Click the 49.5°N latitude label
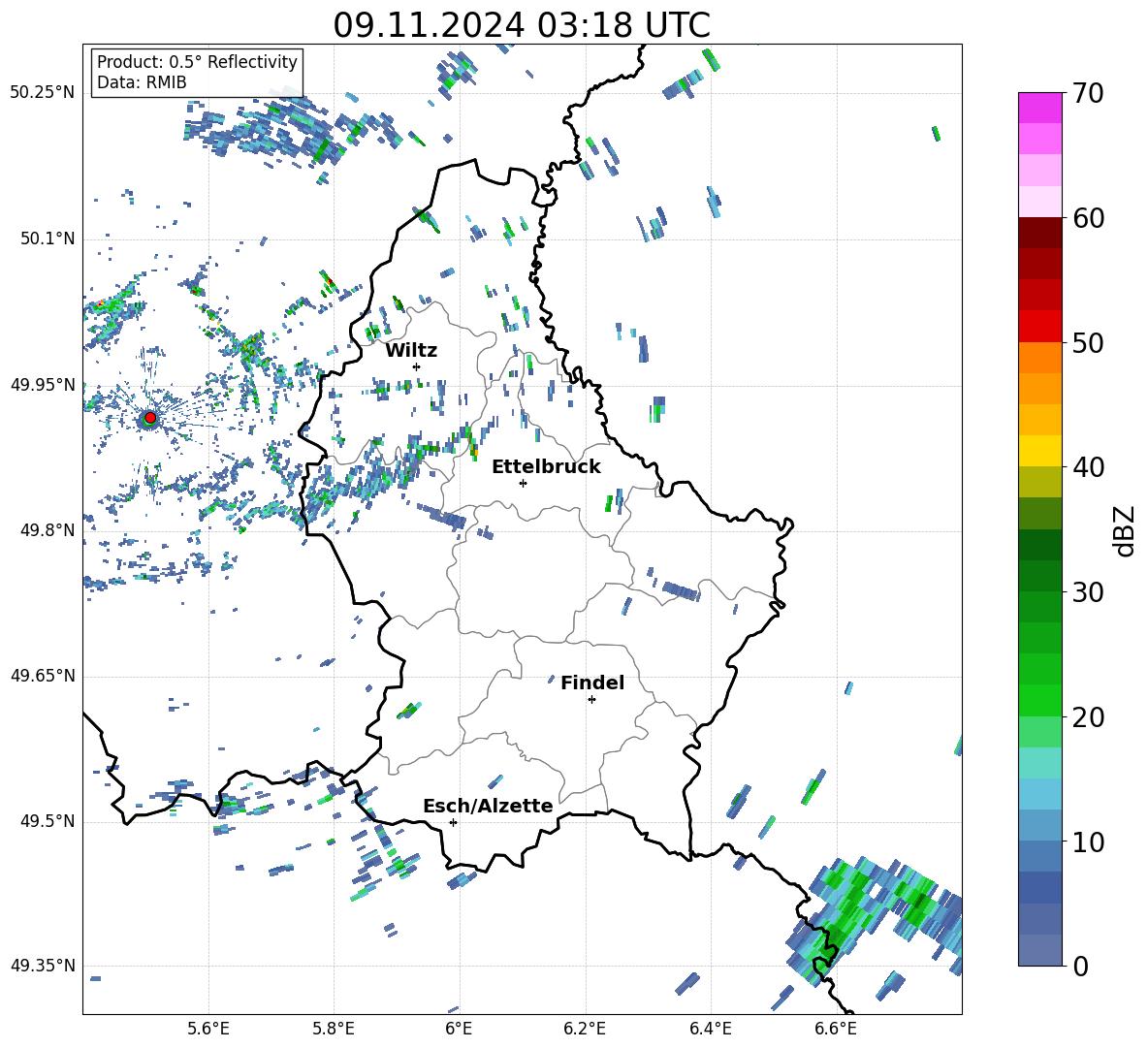Screen dimensions: 1148x1048 48,821
